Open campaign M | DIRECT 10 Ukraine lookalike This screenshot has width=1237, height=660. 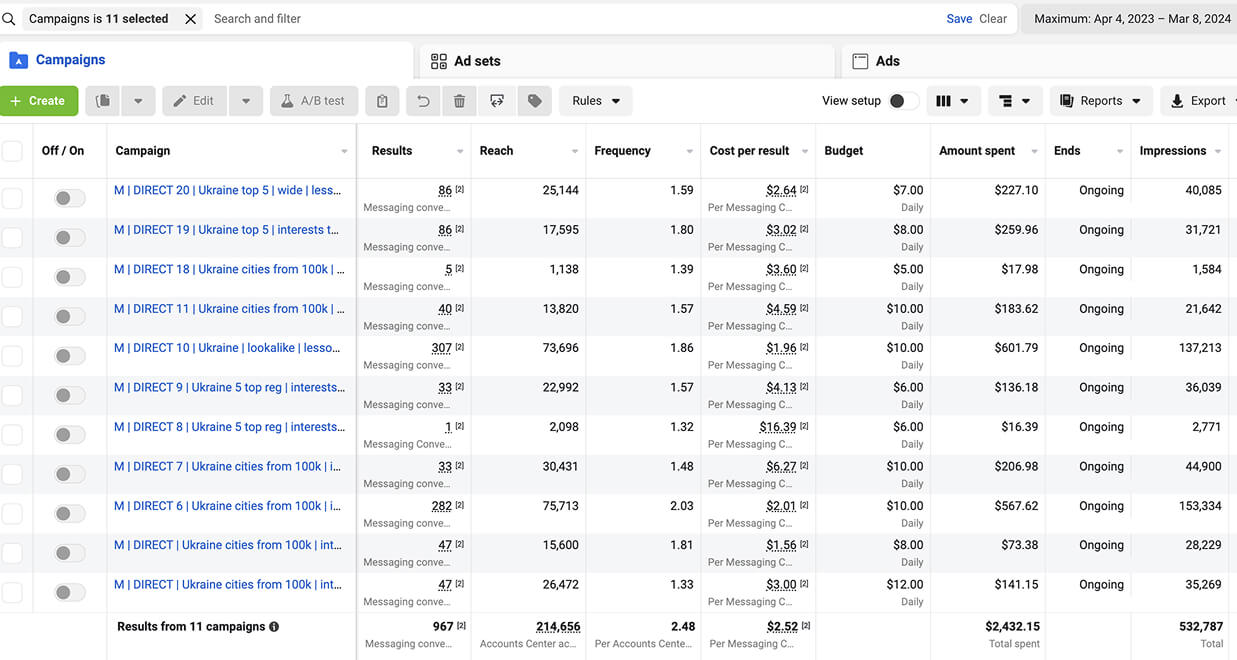[x=229, y=348]
